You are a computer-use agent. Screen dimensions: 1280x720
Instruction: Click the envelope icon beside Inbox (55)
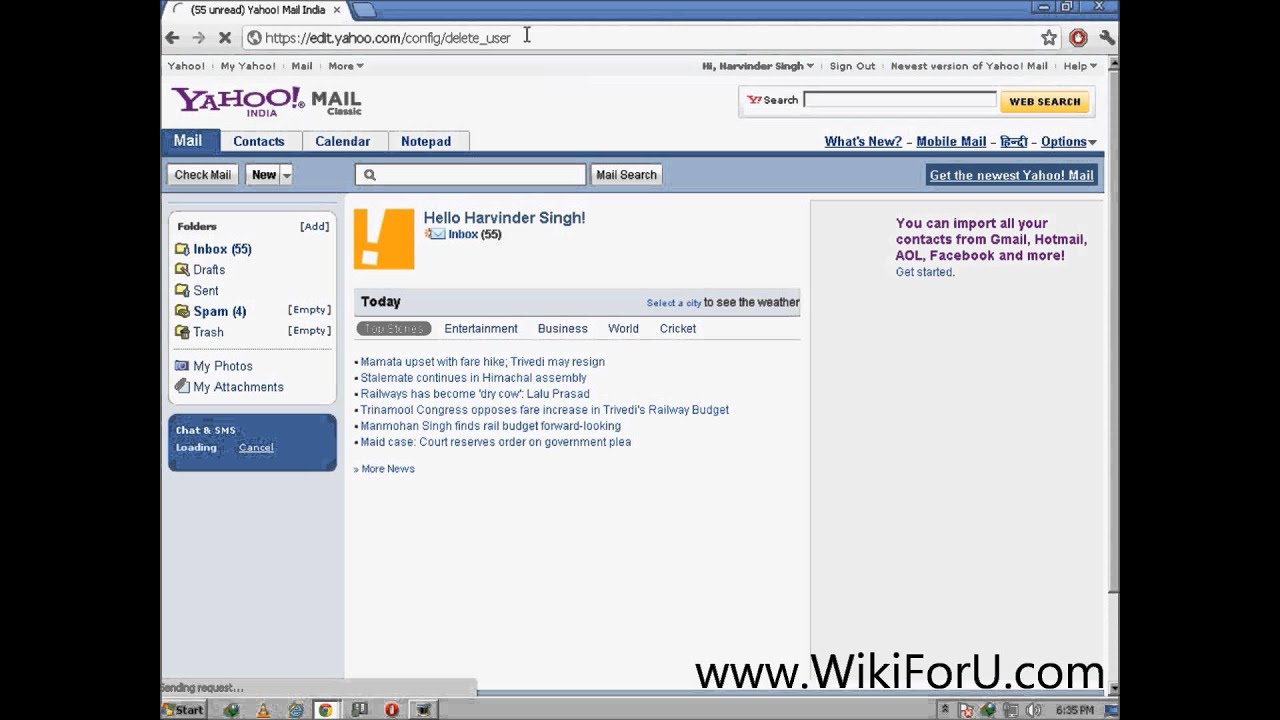pyautogui.click(x=435, y=234)
